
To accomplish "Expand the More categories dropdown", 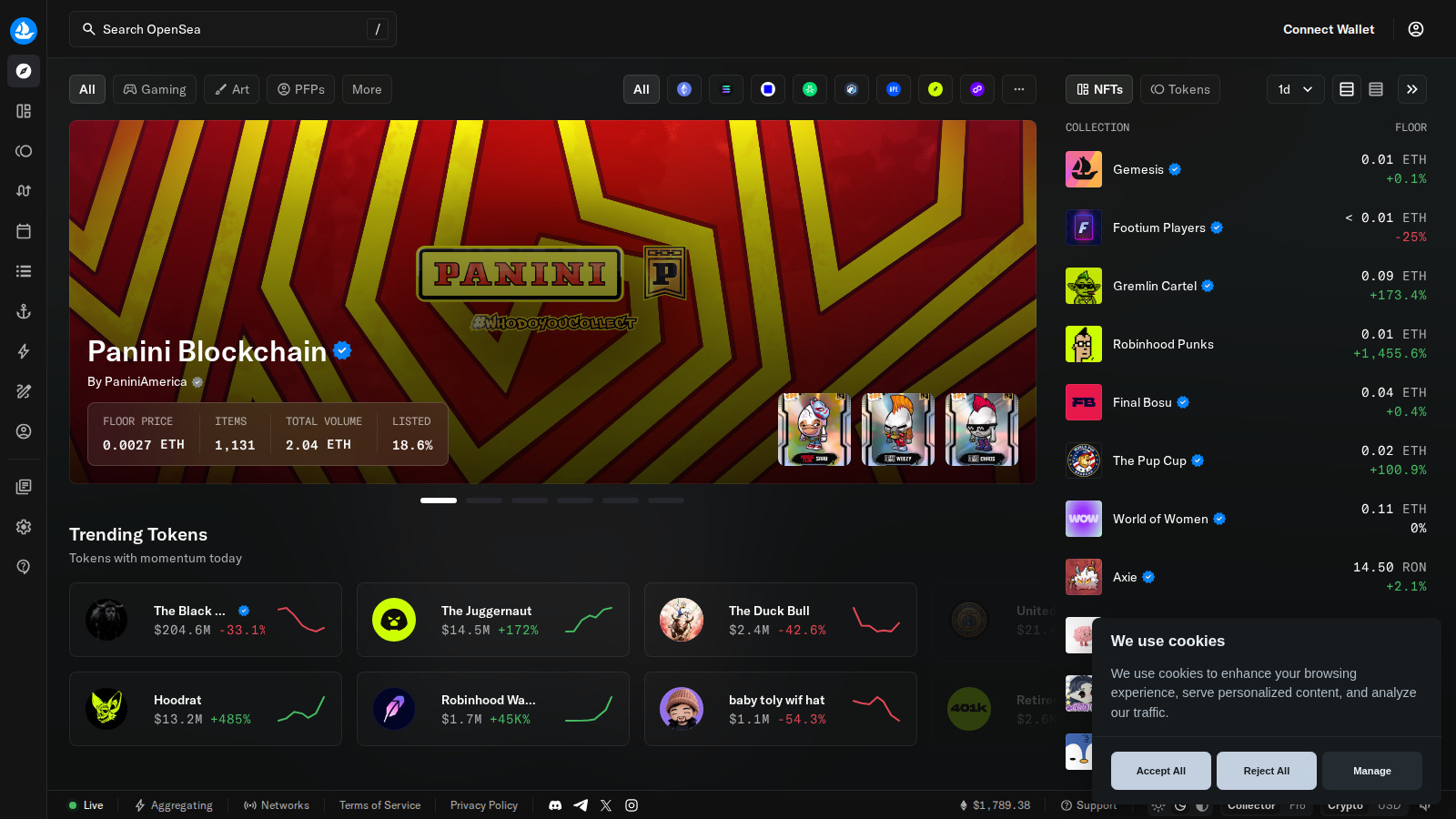I will (x=367, y=89).
